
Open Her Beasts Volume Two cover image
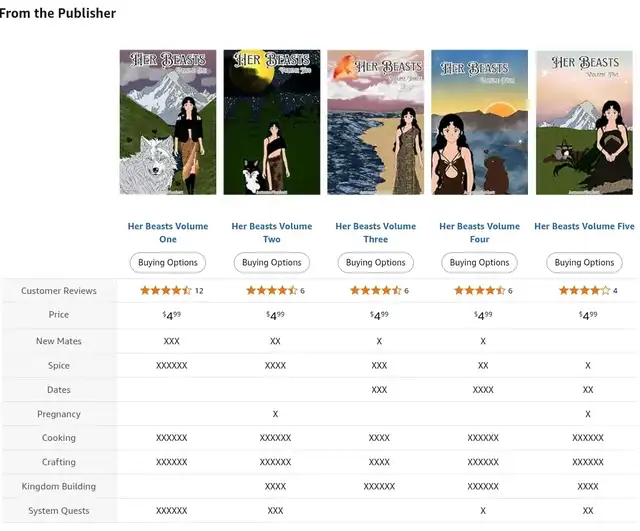click(272, 122)
